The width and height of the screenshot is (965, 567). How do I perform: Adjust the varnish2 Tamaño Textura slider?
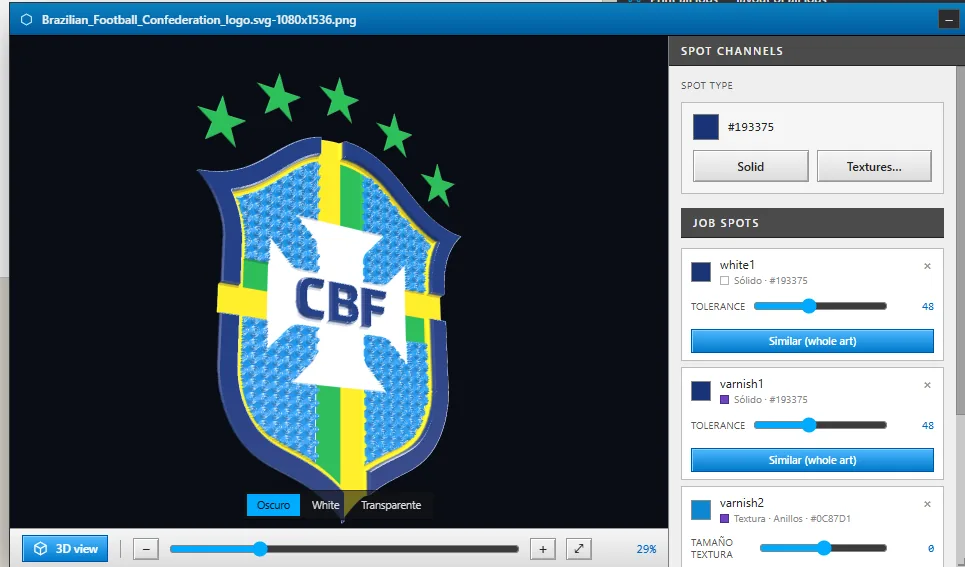pyautogui.click(x=823, y=547)
